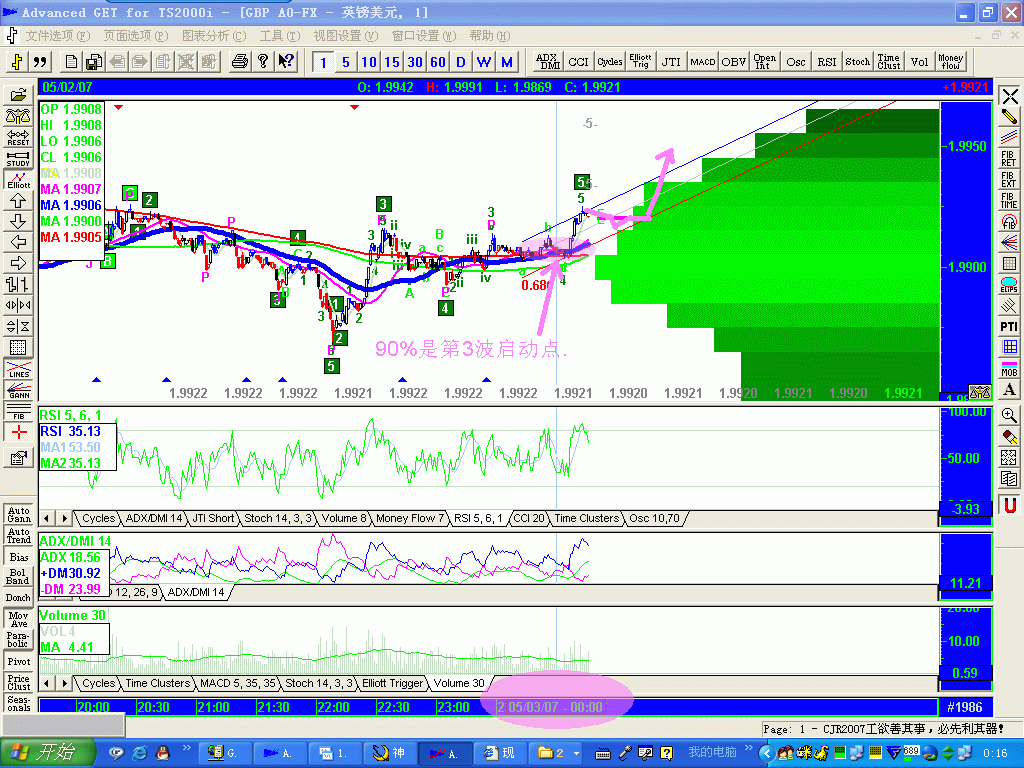Expand the 视图设置 menu
Image resolution: width=1024 pixels, height=768 pixels.
[343, 36]
